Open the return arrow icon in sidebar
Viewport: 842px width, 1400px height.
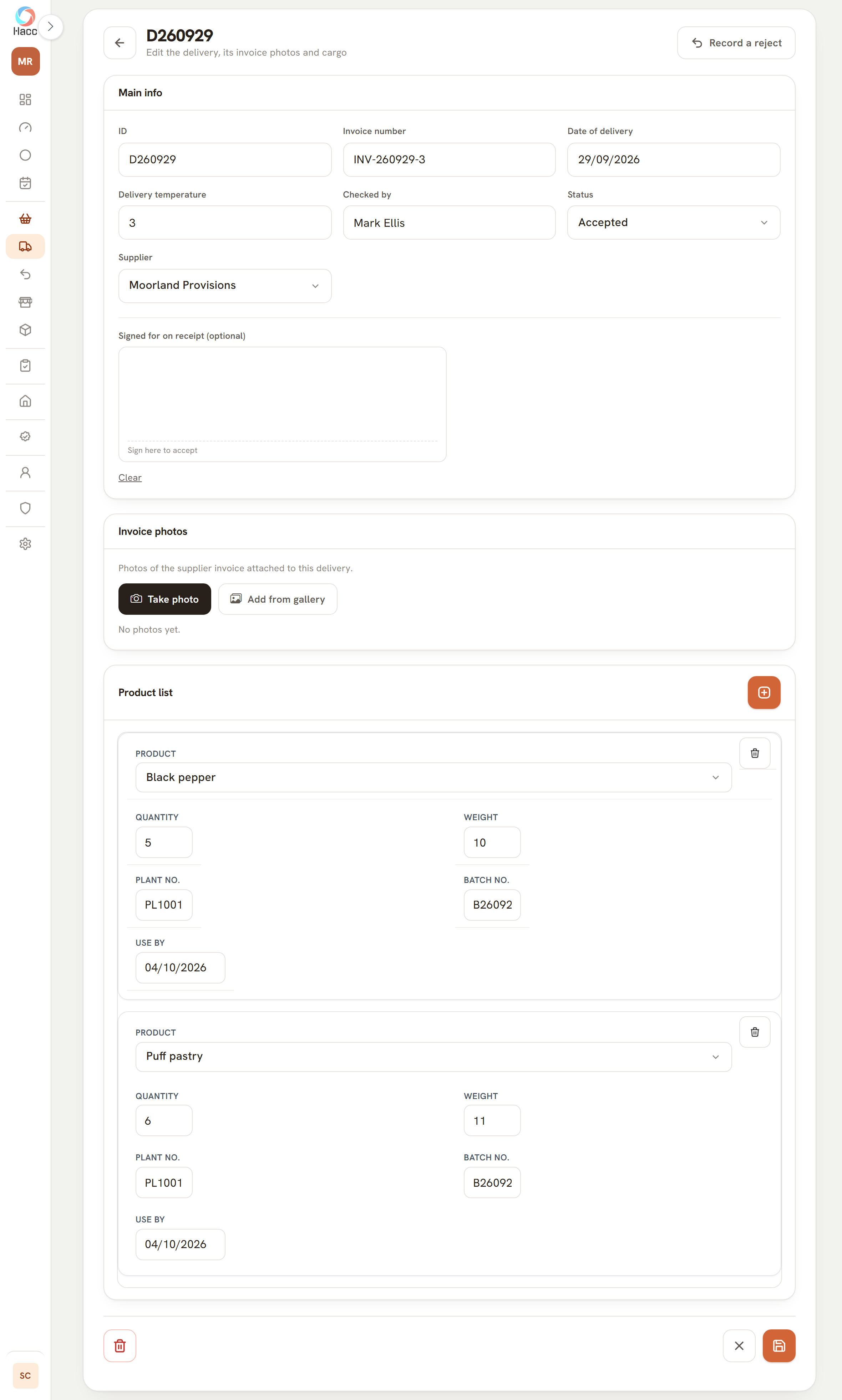point(26,275)
